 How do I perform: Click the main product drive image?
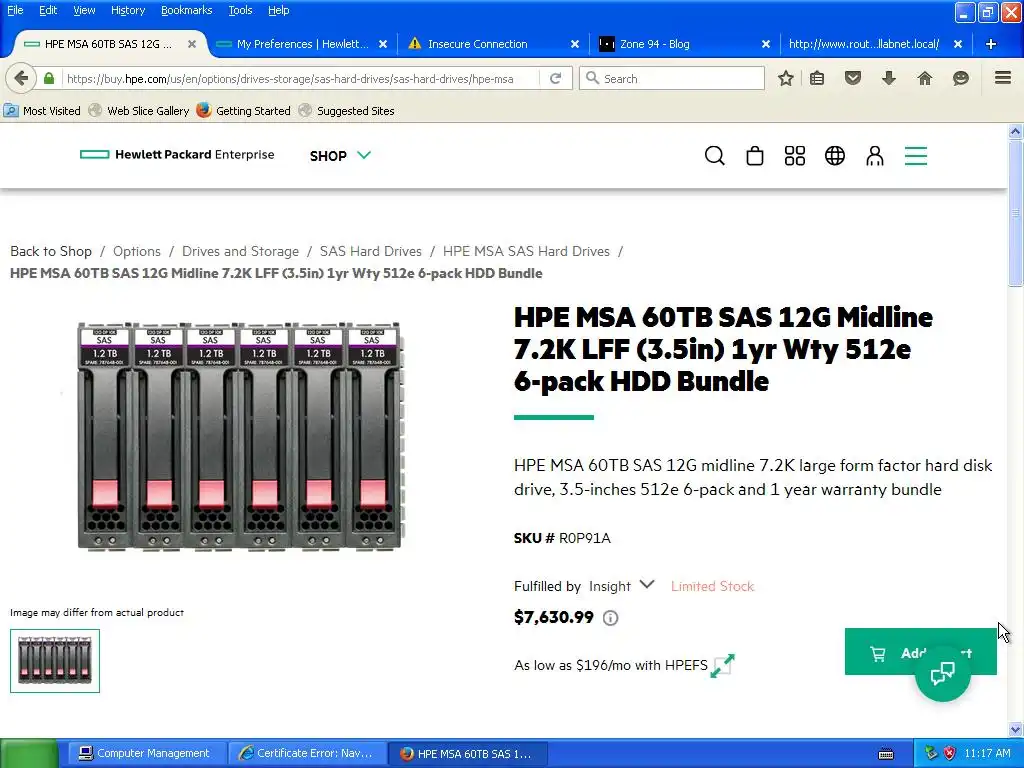(x=240, y=436)
